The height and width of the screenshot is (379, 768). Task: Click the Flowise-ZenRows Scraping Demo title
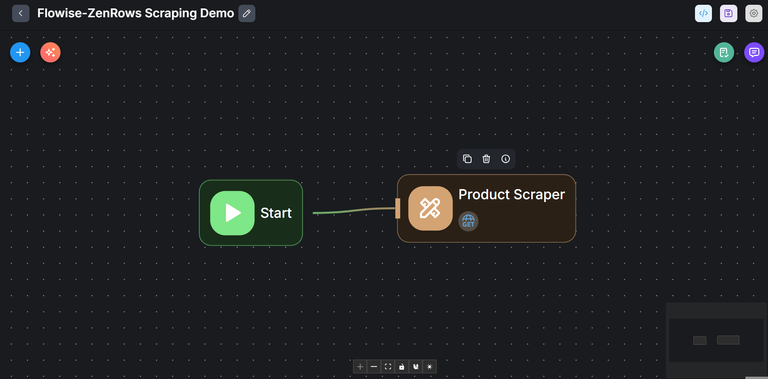[136, 13]
